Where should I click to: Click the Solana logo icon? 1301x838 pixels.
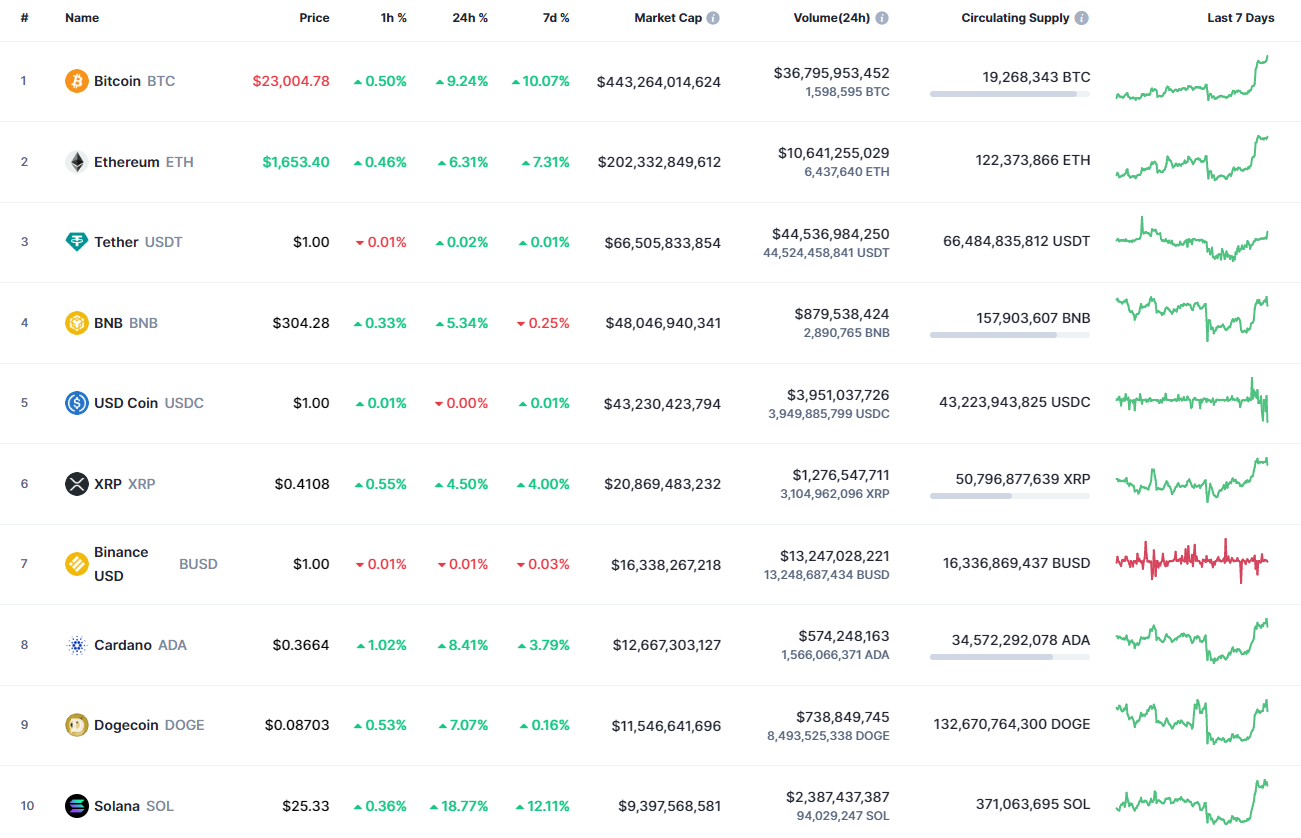pos(75,805)
